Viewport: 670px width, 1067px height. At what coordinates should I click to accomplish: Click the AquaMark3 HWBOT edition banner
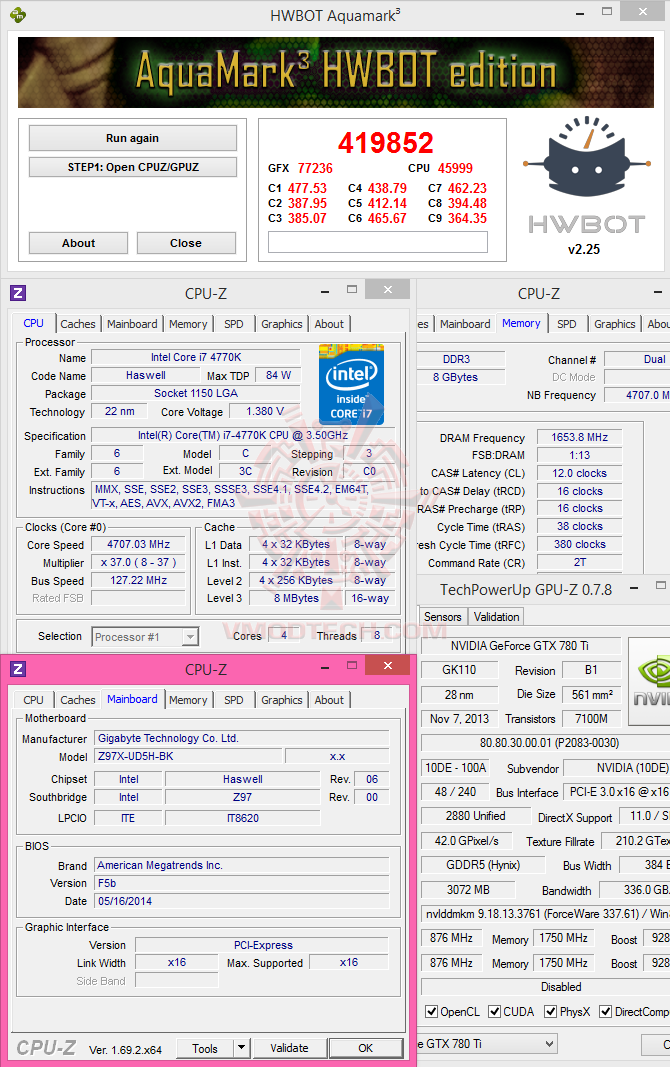(x=336, y=72)
